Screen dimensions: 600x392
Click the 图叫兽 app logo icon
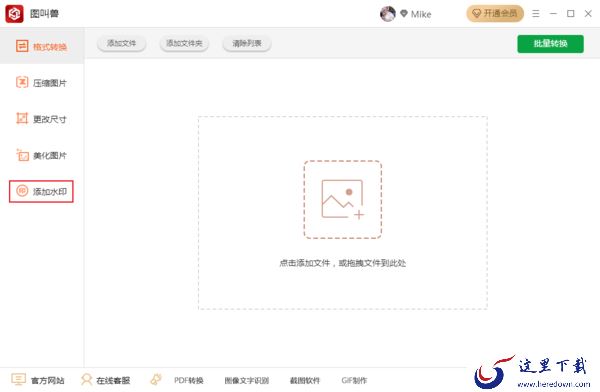click(x=15, y=14)
